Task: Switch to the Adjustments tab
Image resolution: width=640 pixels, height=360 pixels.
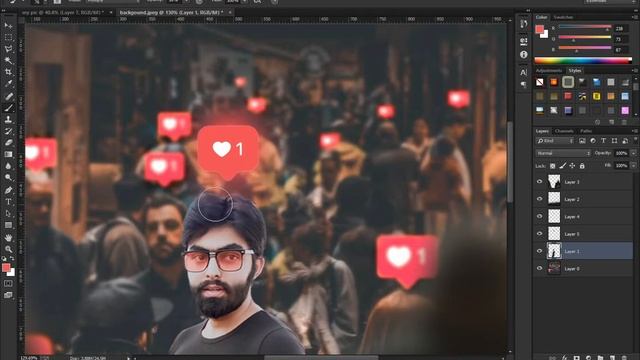Action: tap(549, 71)
